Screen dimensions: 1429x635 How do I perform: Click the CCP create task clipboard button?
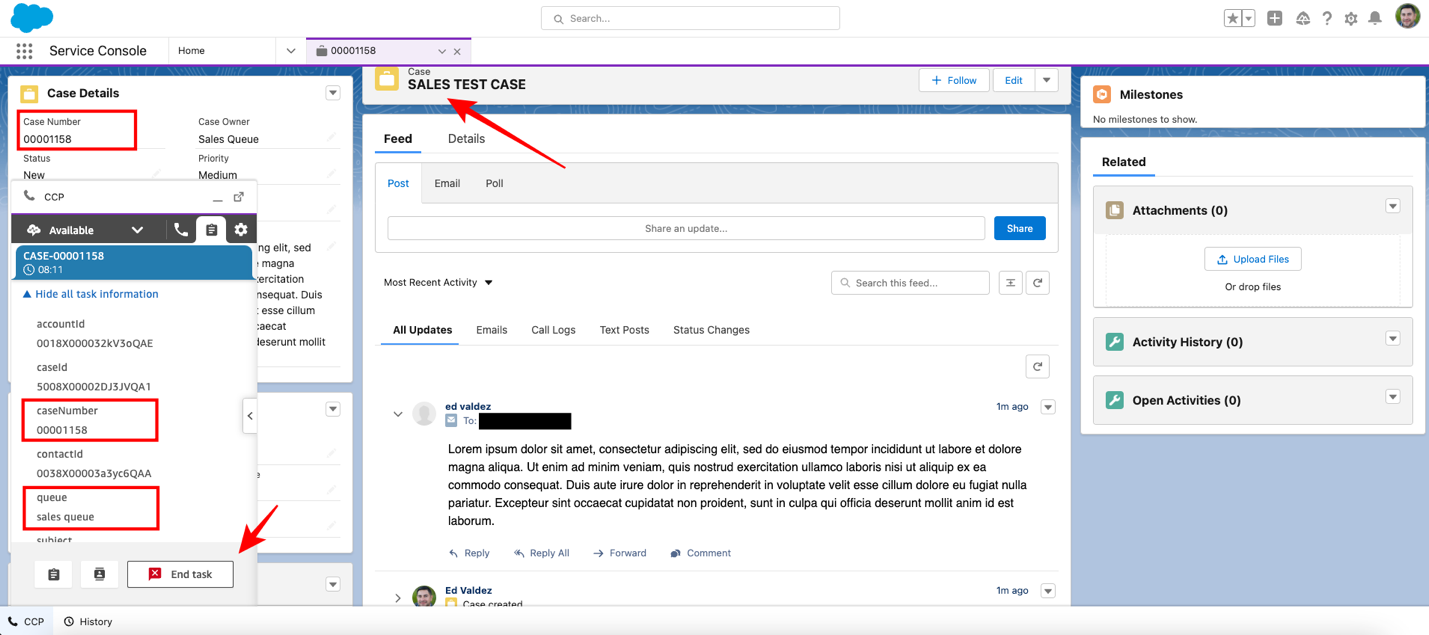[54, 574]
